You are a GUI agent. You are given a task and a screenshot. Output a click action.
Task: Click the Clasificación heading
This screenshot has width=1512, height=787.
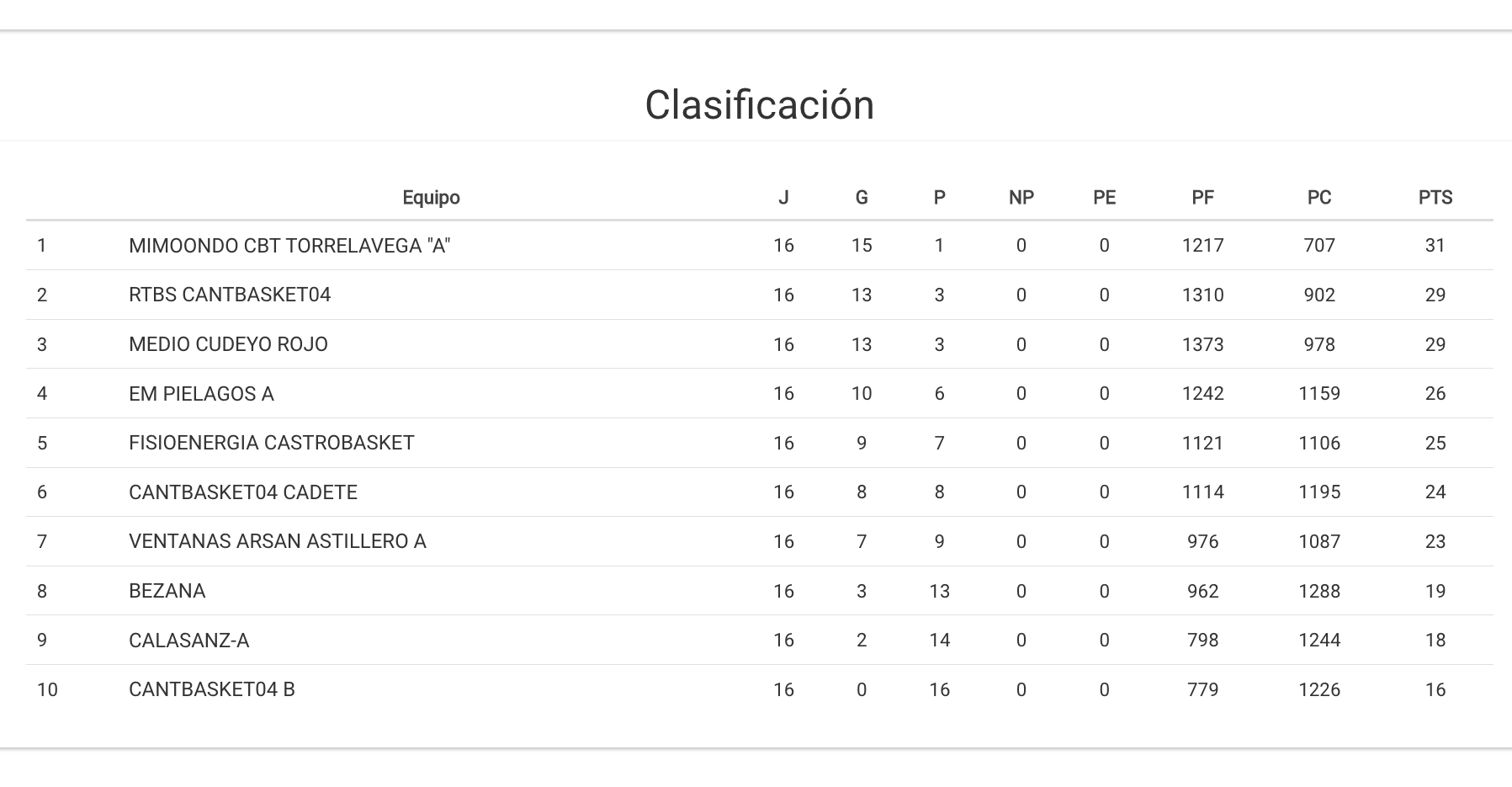tap(759, 105)
